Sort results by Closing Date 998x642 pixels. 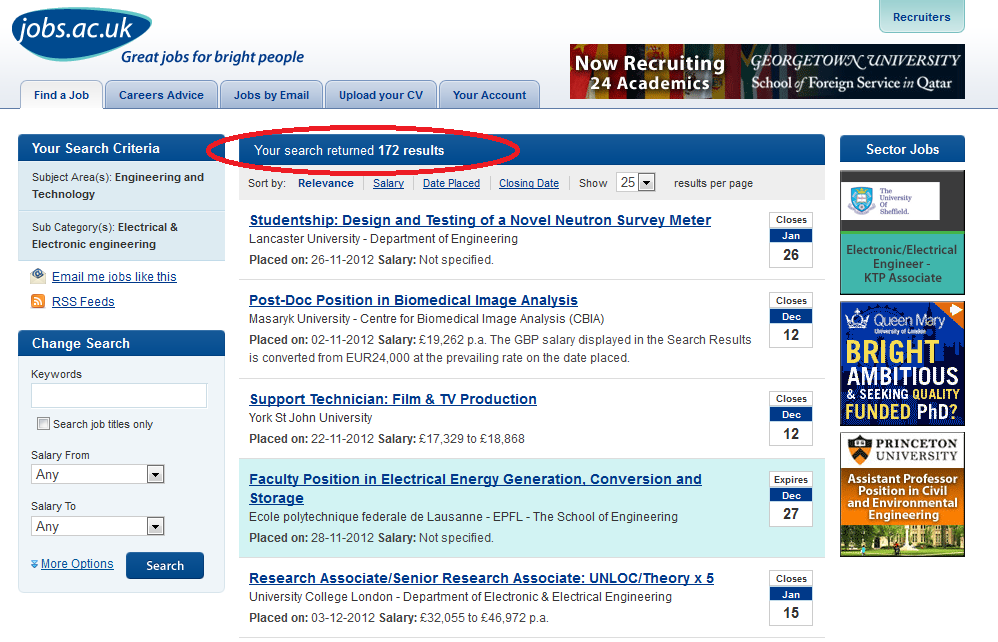click(x=529, y=183)
